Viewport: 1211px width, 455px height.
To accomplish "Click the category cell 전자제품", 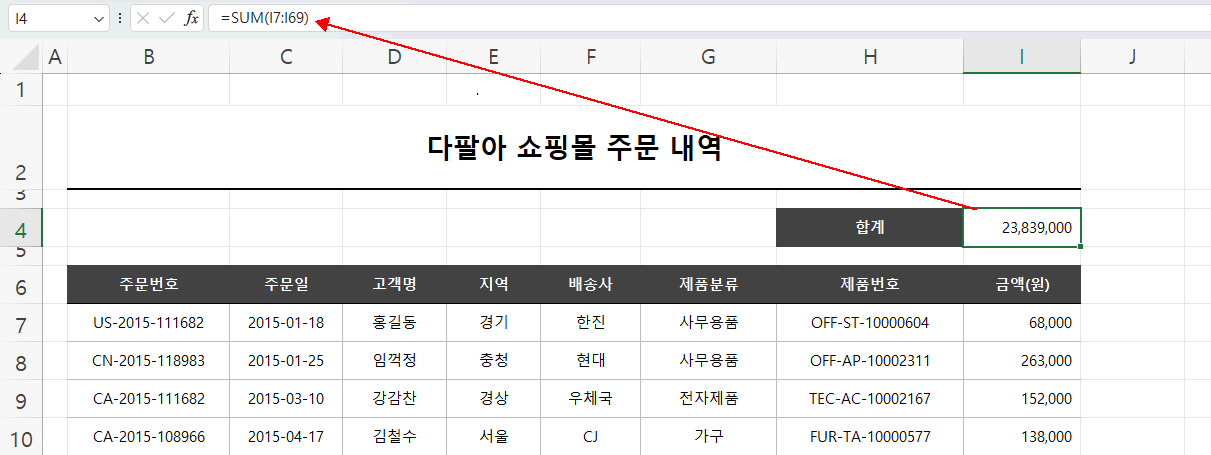I will click(708, 399).
